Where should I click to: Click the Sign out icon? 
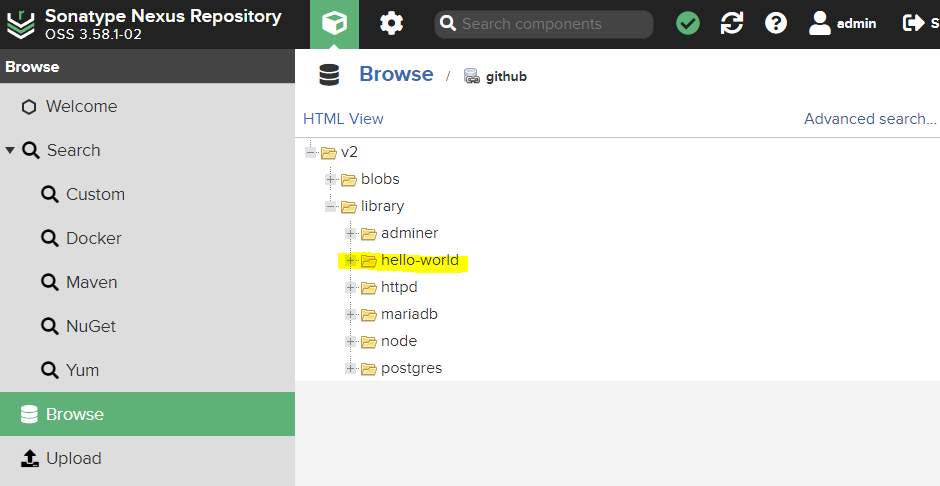click(913, 23)
